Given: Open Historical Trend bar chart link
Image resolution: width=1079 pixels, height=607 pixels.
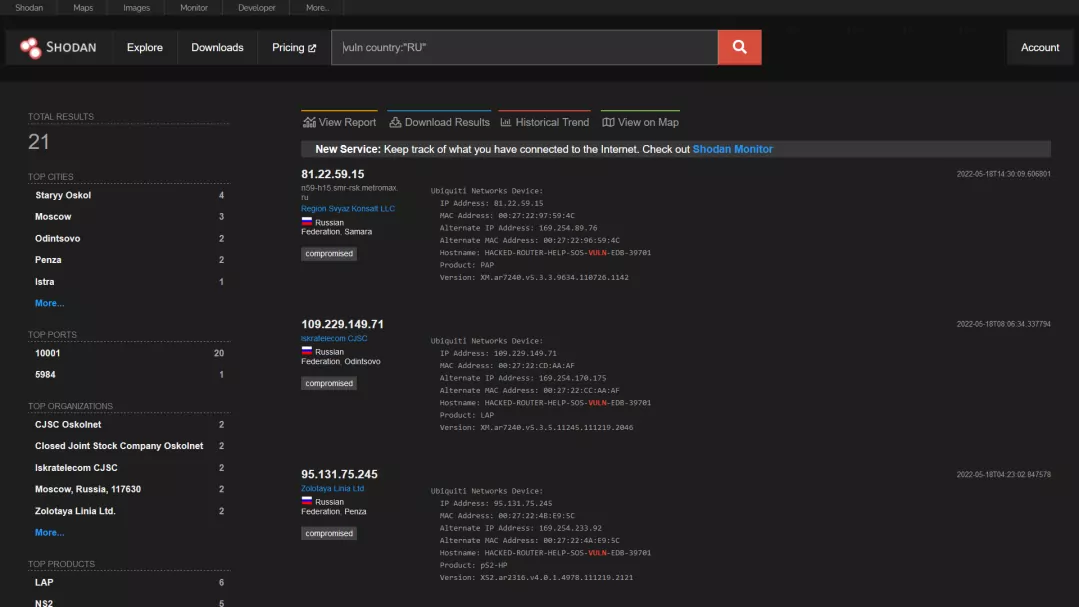Looking at the screenshot, I should [x=506, y=122].
